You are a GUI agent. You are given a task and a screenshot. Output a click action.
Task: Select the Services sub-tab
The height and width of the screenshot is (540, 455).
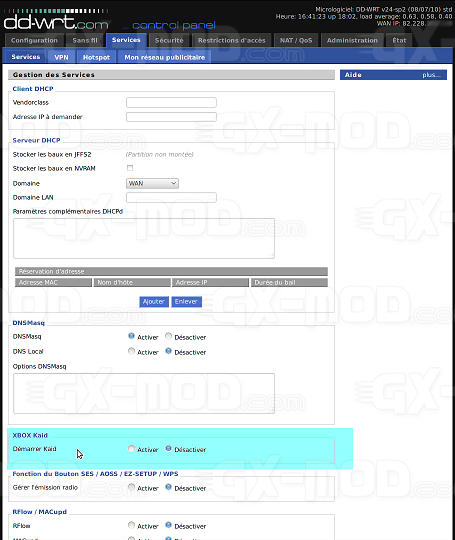[26, 57]
